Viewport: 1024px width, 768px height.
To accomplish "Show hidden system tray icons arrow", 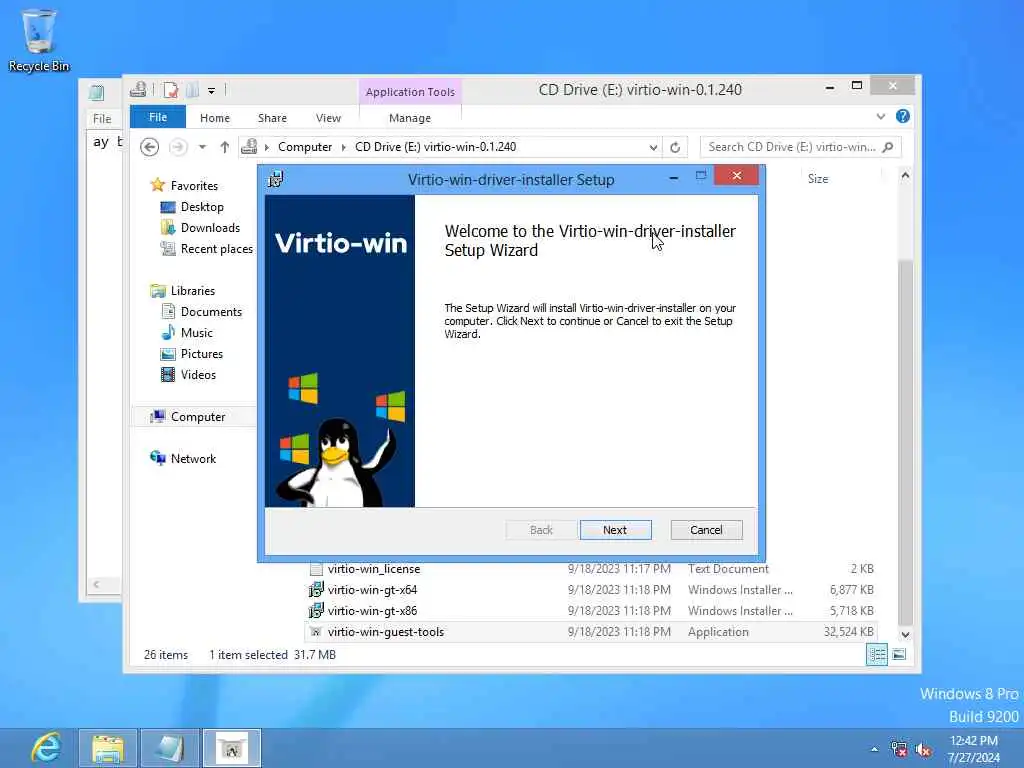I will (874, 749).
